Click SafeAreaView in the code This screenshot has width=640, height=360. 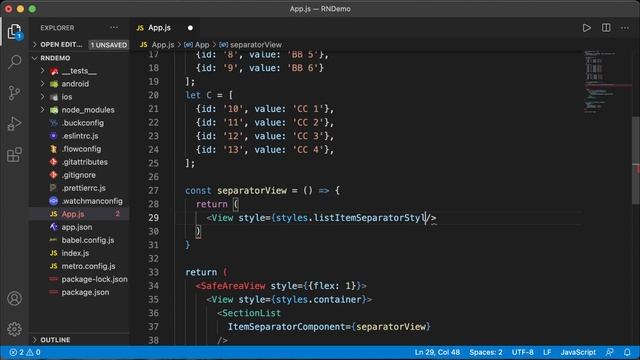pos(233,286)
